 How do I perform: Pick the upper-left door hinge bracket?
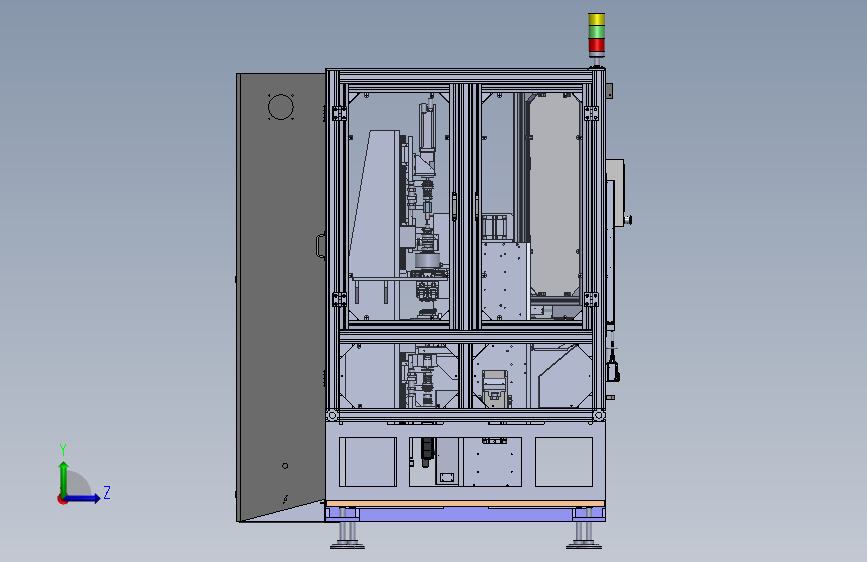click(x=339, y=113)
